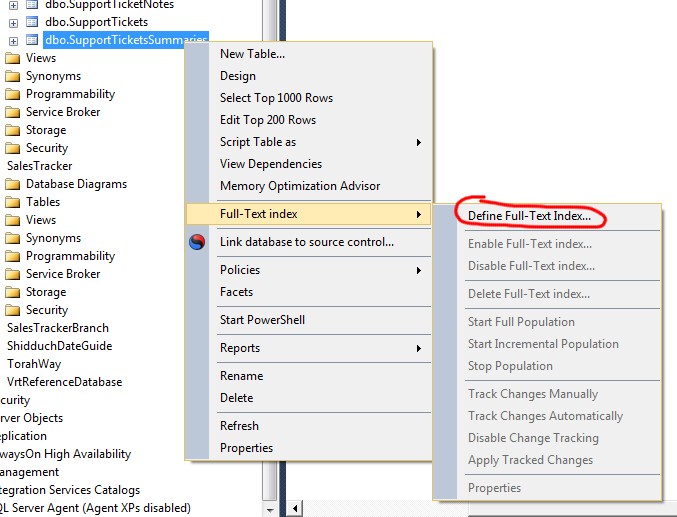Select Database Diagrams under SalesTracker
Image resolution: width=677 pixels, height=517 pixels.
coord(76,184)
